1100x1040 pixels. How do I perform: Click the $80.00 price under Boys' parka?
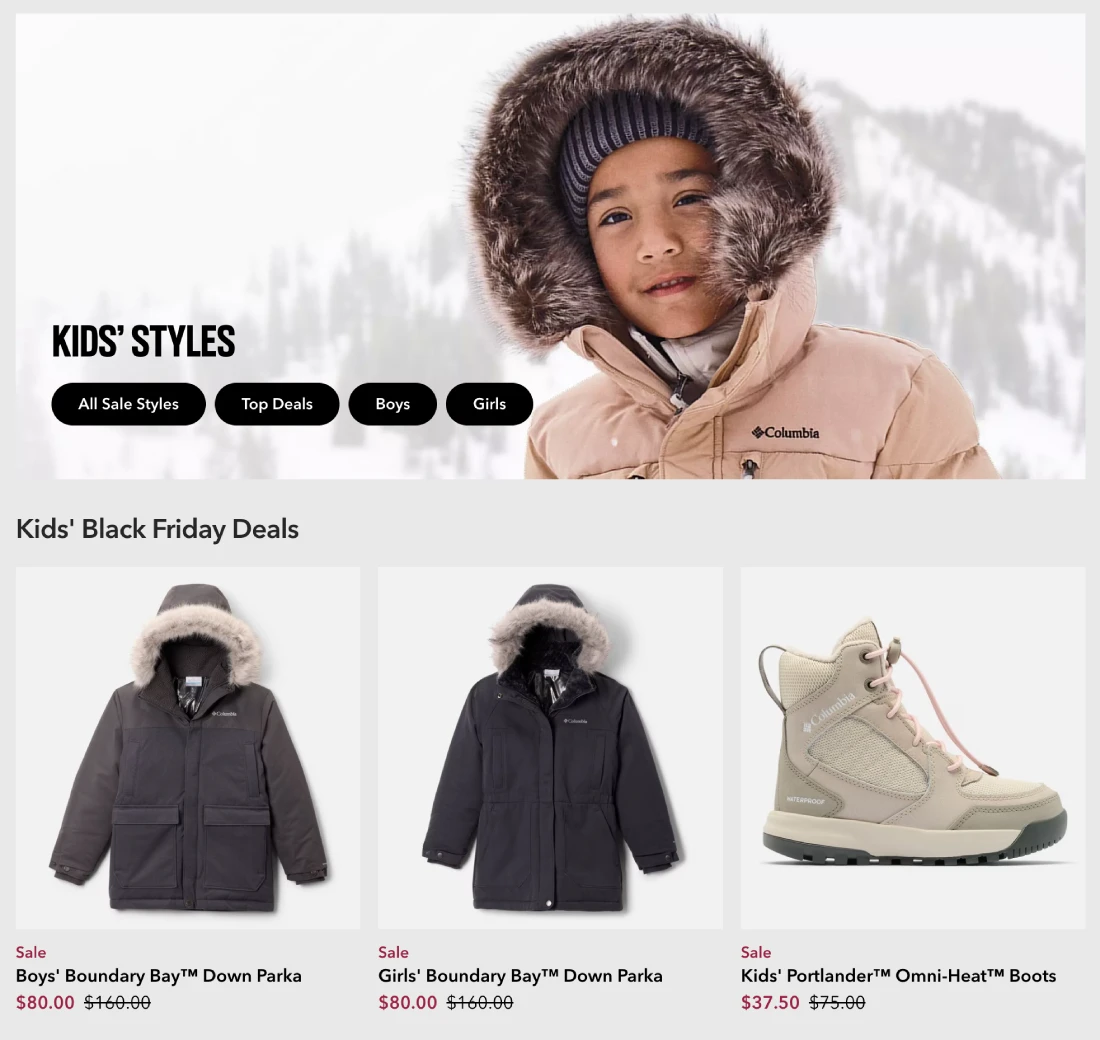click(x=45, y=1003)
